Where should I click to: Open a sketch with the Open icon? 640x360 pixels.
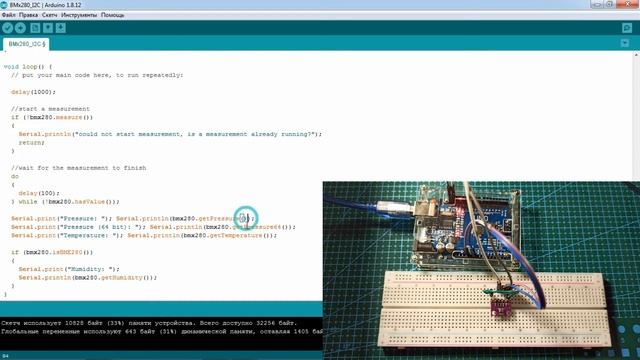tap(48, 28)
